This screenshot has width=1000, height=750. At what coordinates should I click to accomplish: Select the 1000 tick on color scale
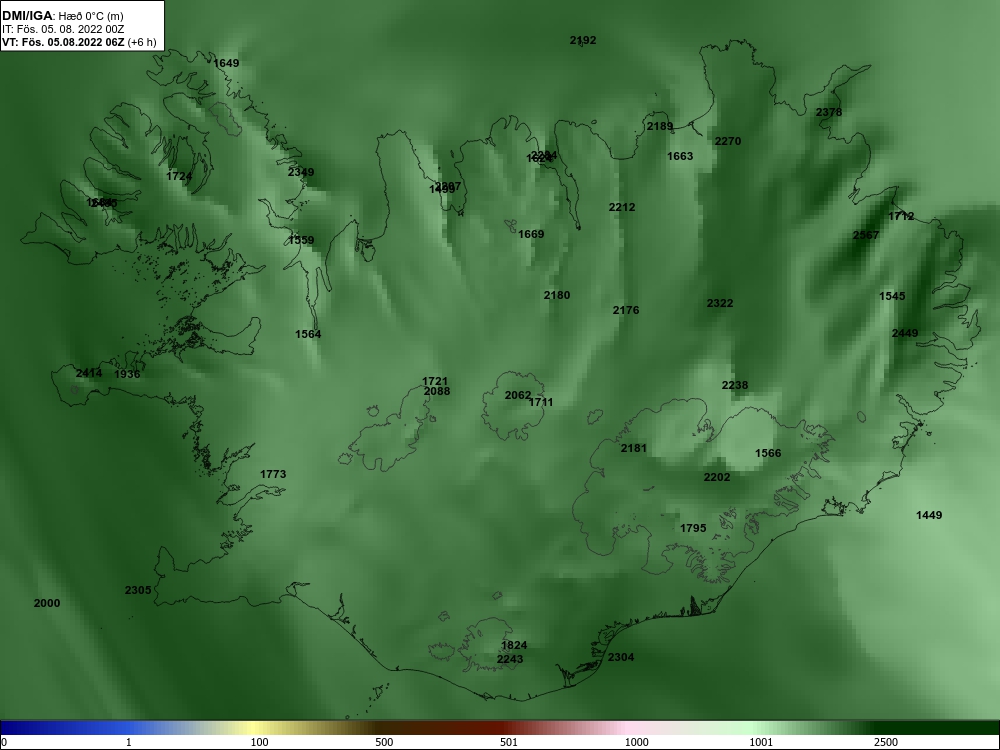636,742
